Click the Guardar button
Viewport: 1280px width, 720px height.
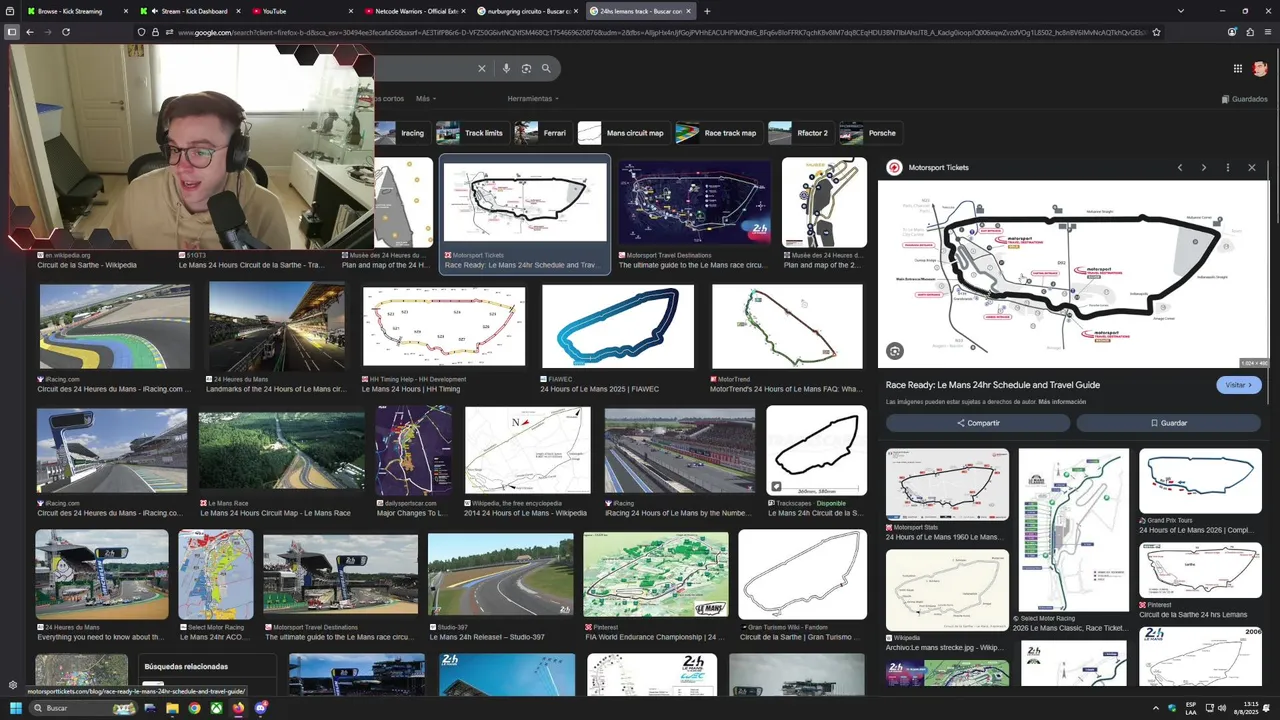tap(1169, 423)
